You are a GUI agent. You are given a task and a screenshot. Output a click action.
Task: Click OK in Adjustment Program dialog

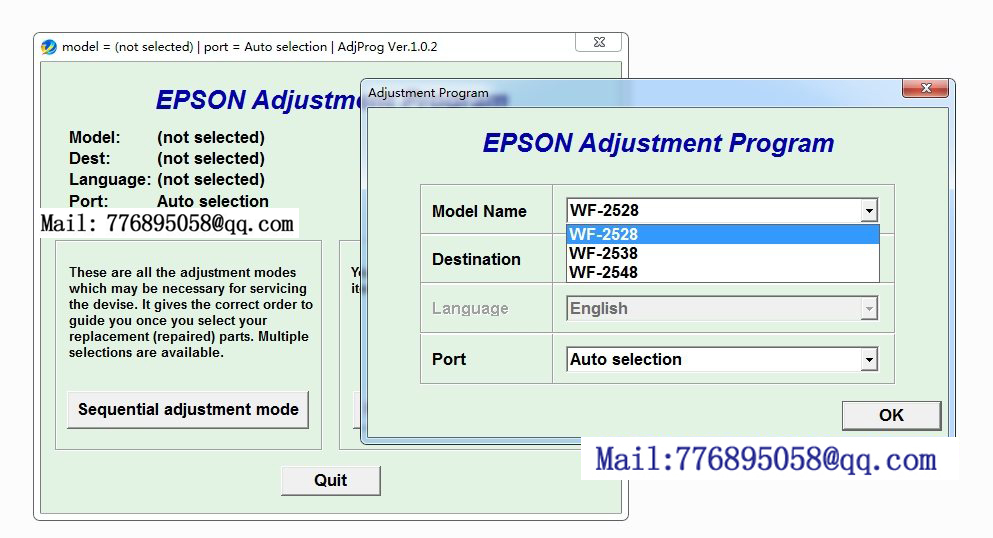click(x=891, y=415)
